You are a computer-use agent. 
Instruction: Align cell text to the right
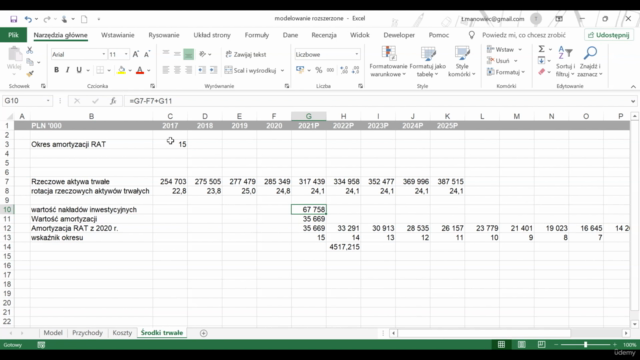pos(188,70)
